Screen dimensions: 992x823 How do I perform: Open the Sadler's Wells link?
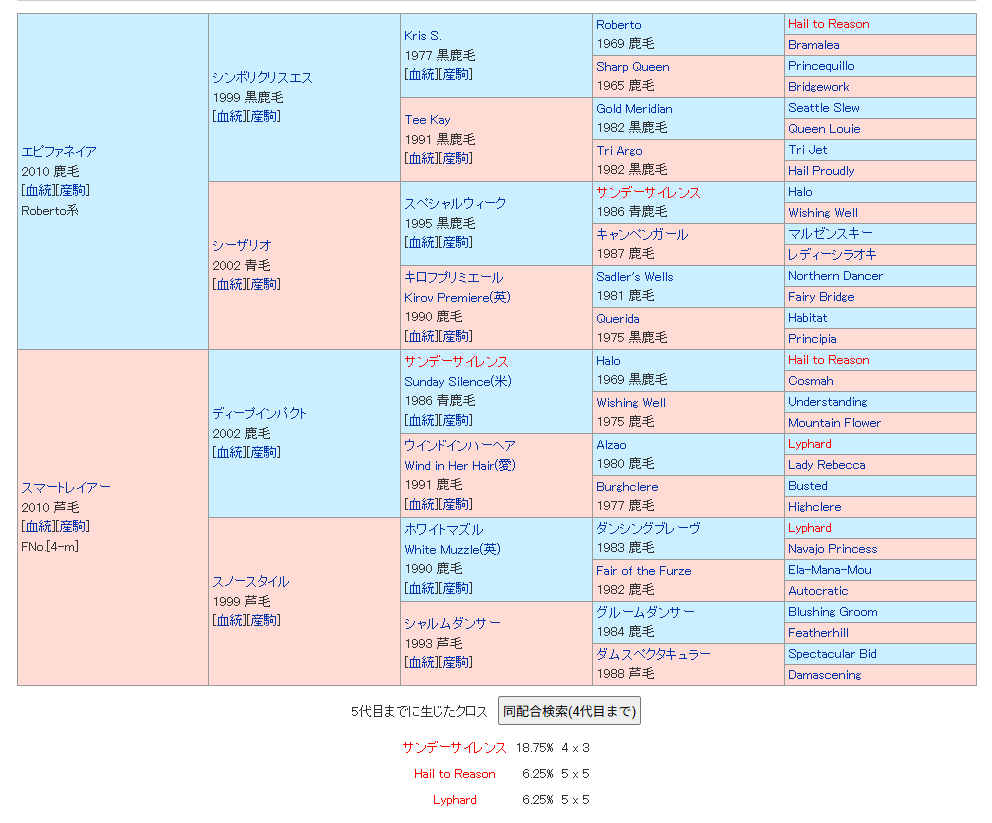635,276
